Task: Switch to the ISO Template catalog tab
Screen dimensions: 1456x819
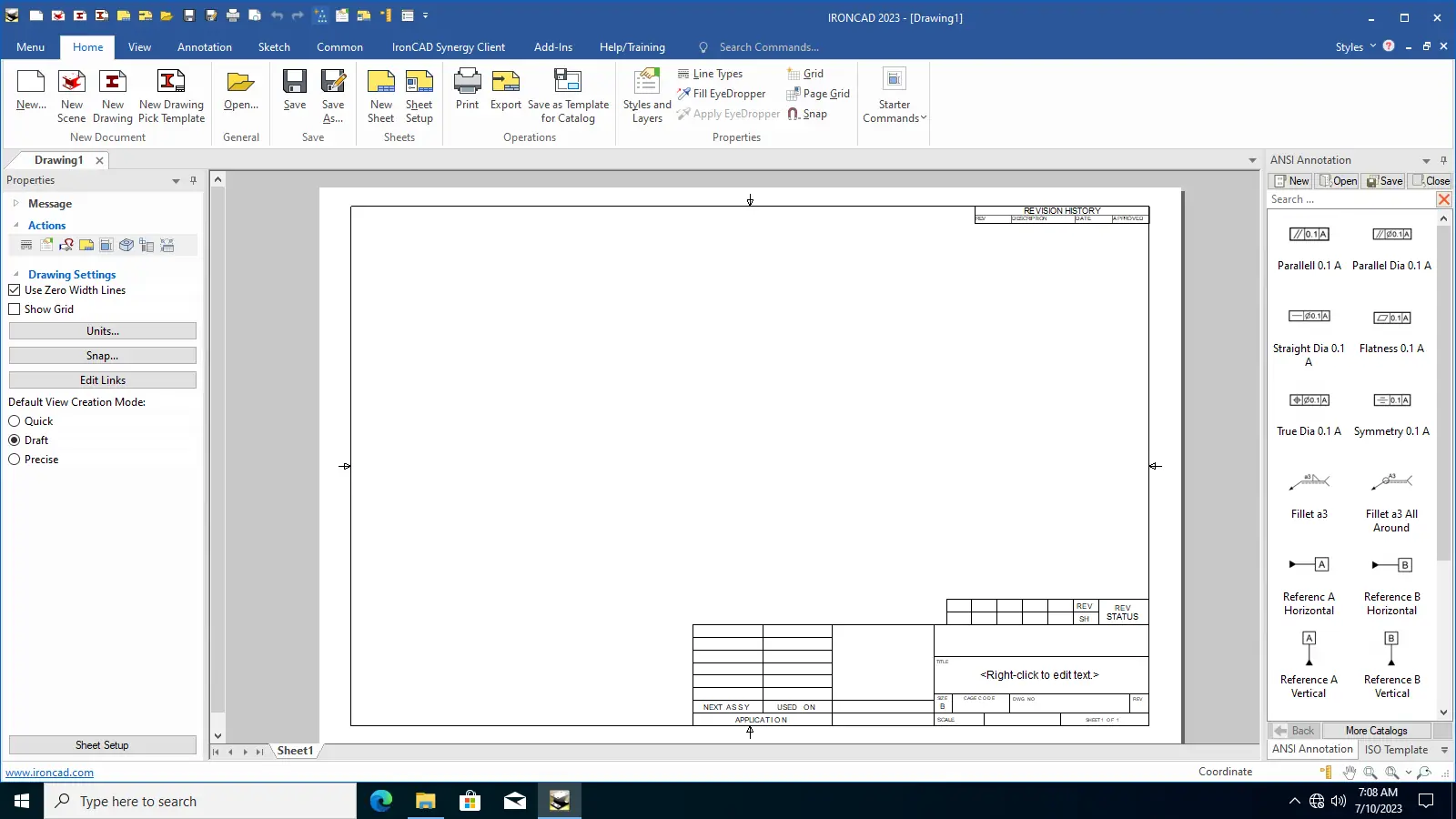Action: (1396, 750)
